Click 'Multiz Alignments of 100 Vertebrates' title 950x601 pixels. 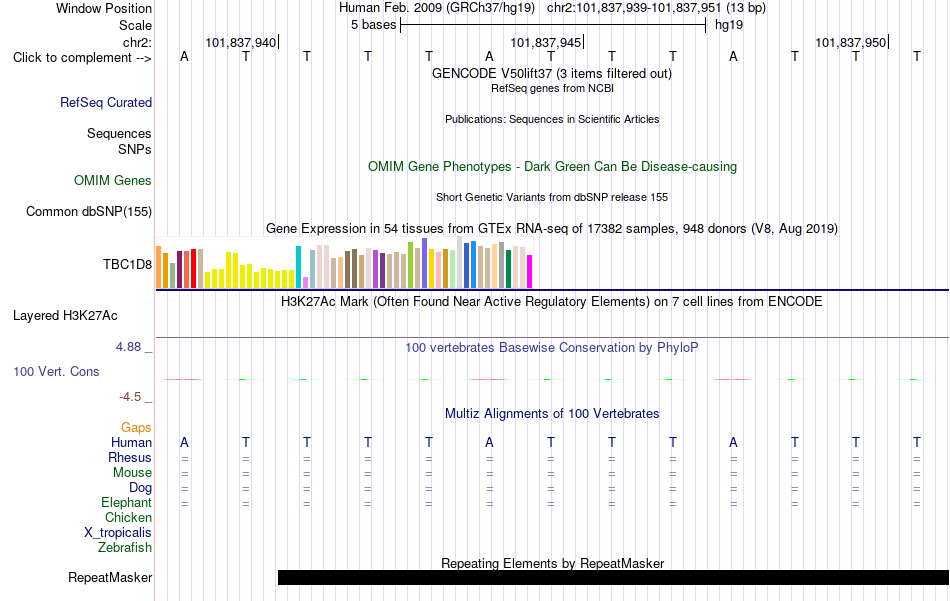pos(552,414)
